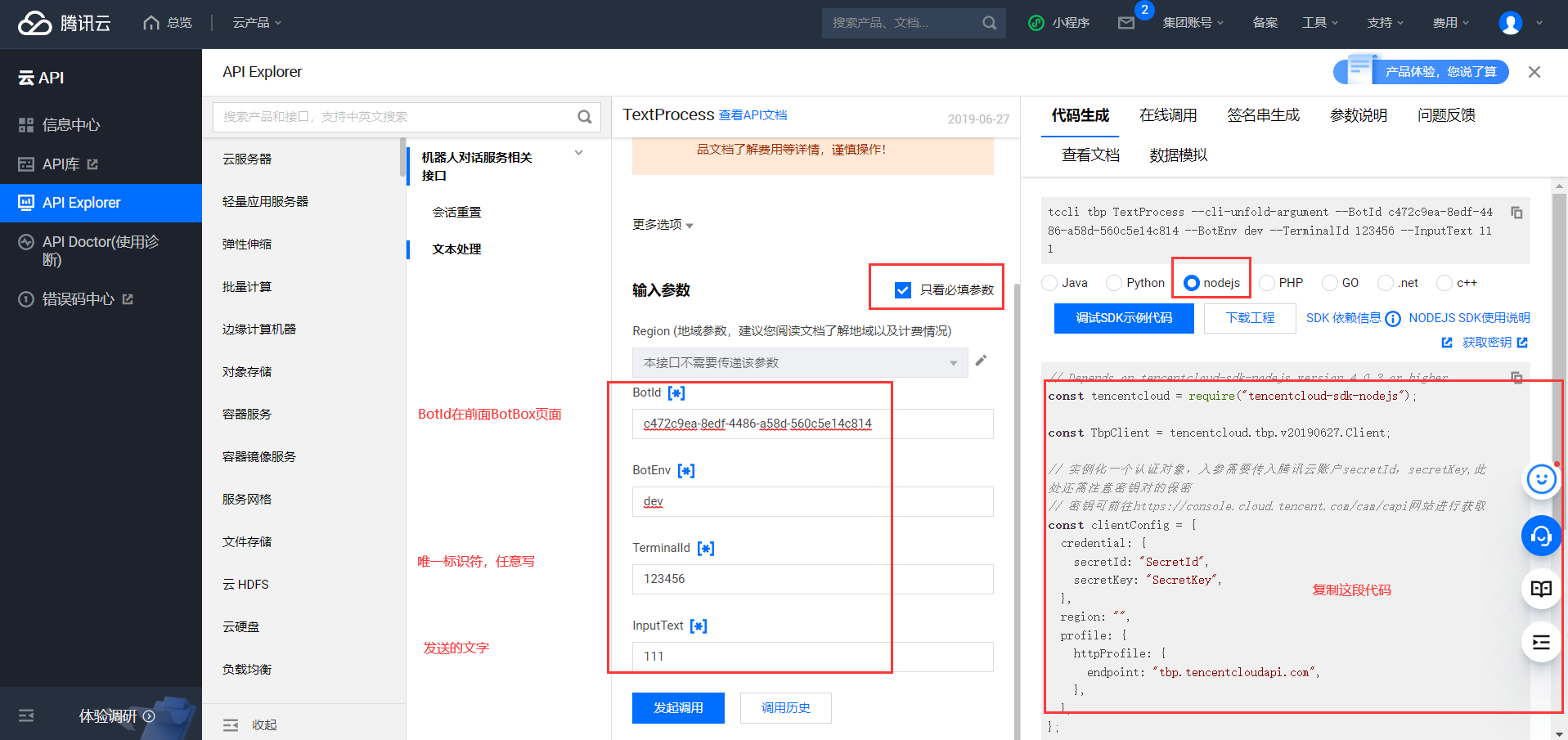Toggle 只看必填参数 checkbox

903,290
